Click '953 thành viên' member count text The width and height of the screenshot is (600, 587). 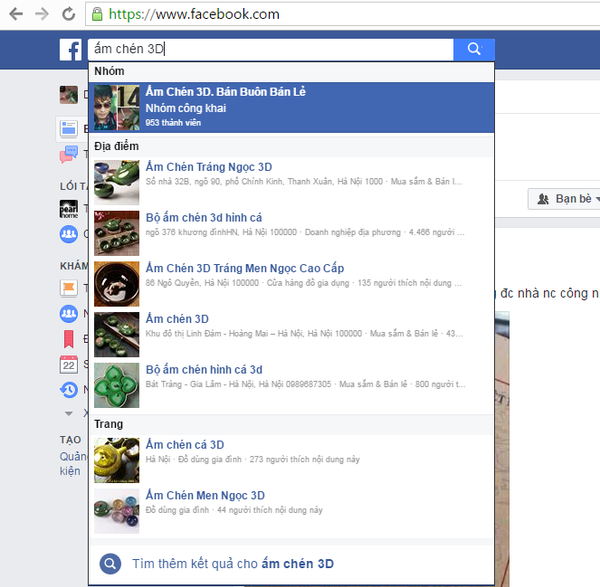(173, 122)
